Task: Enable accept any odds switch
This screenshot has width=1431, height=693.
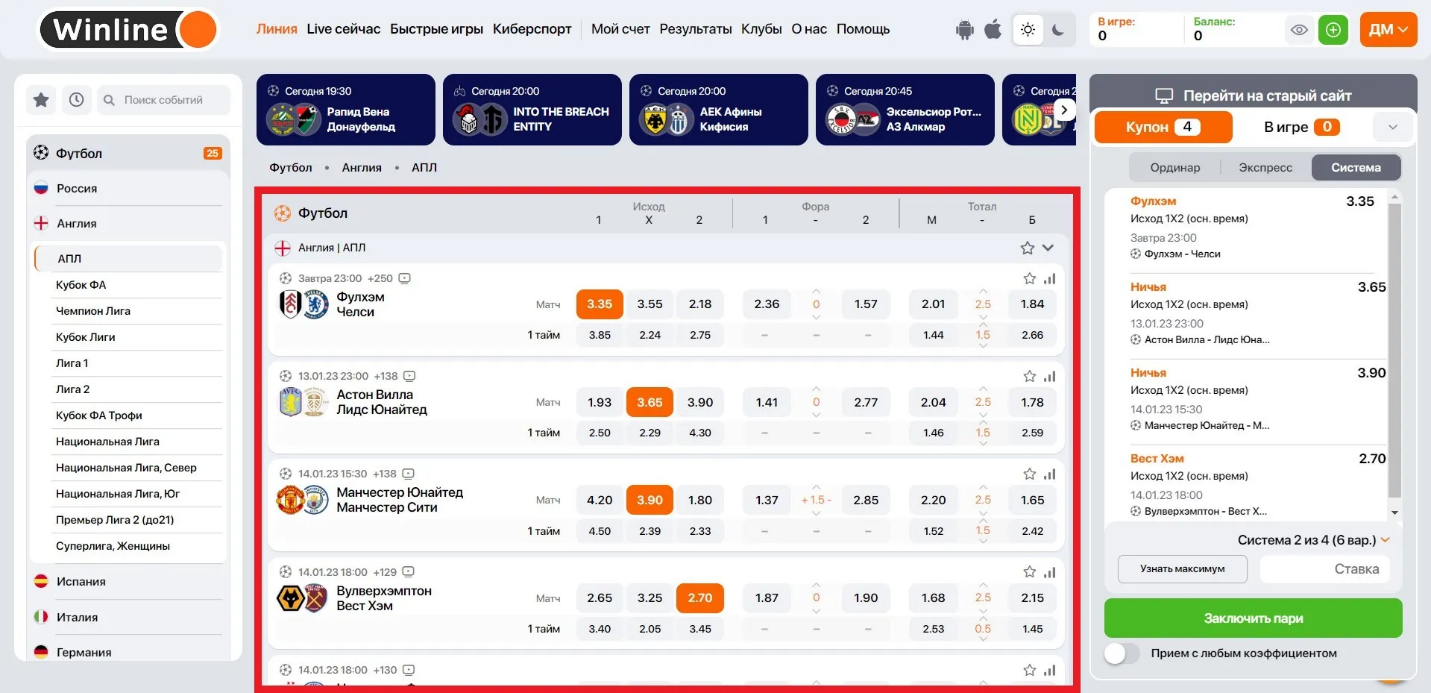Action: [1122, 653]
